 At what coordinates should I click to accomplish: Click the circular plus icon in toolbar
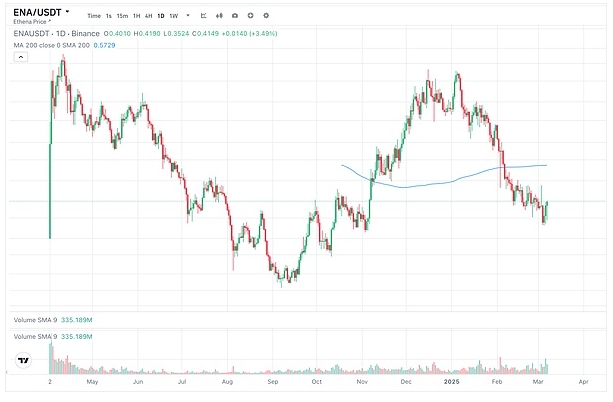pyautogui.click(x=250, y=16)
